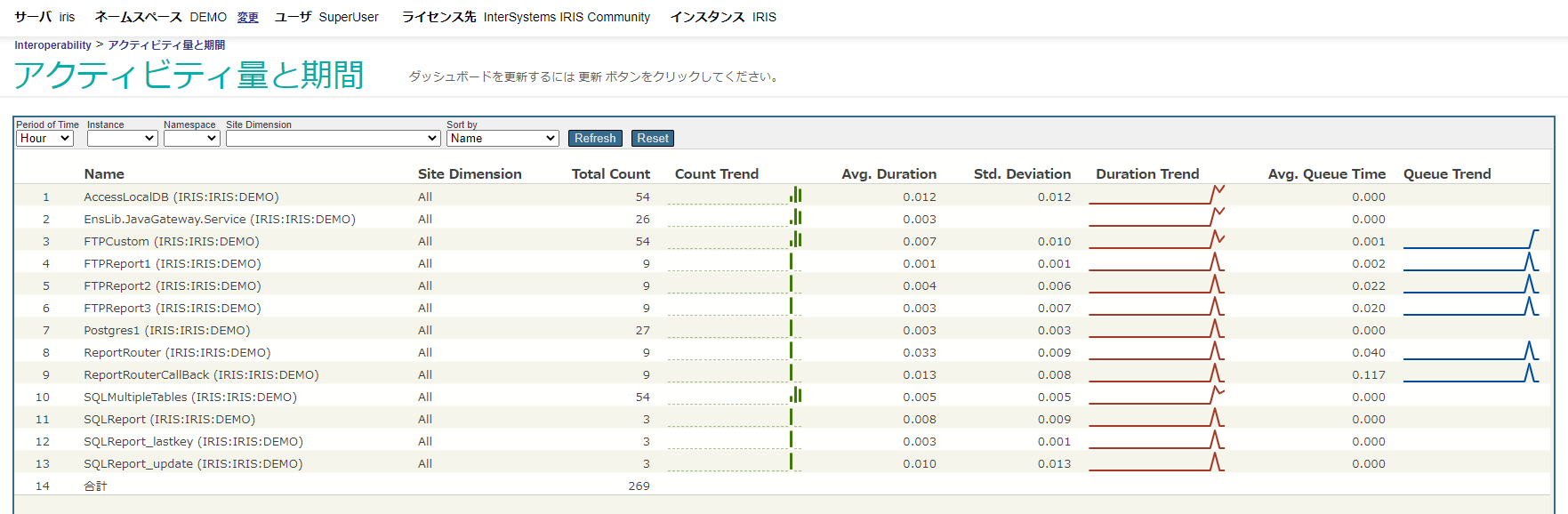This screenshot has height=514, width=1568.
Task: Select the SQLReport_lastkey row name
Action: [x=193, y=441]
